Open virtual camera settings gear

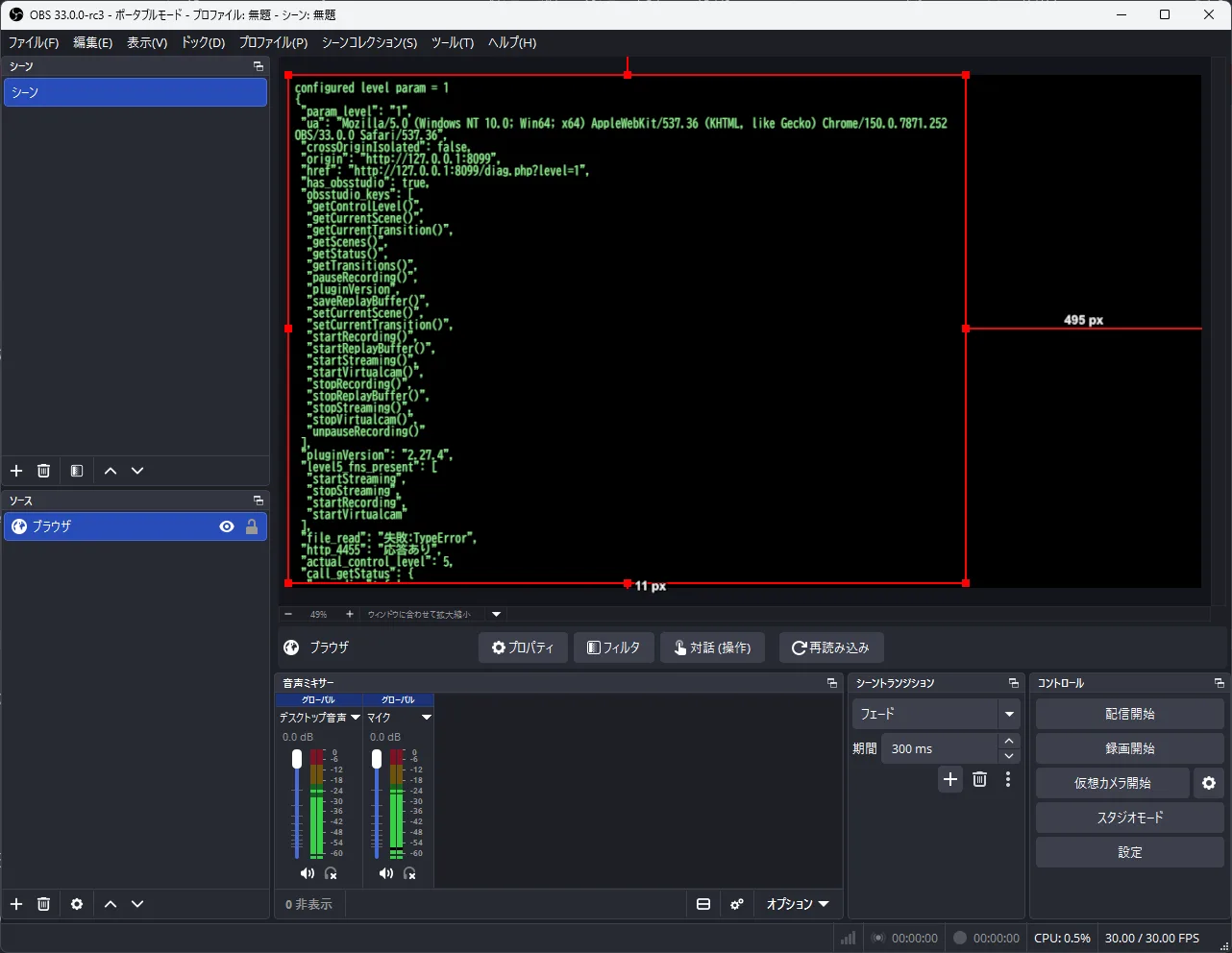point(1209,783)
